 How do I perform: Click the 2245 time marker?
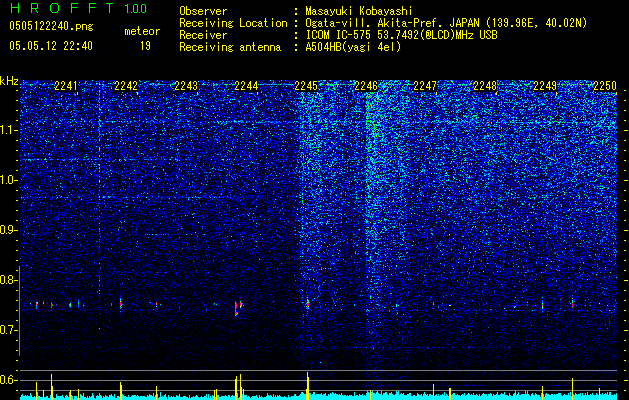306,86
